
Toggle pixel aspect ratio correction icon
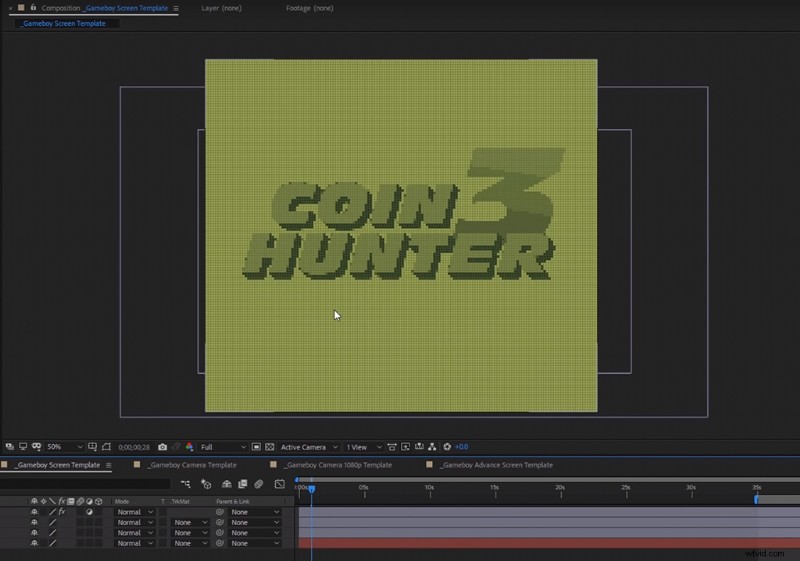coord(392,447)
